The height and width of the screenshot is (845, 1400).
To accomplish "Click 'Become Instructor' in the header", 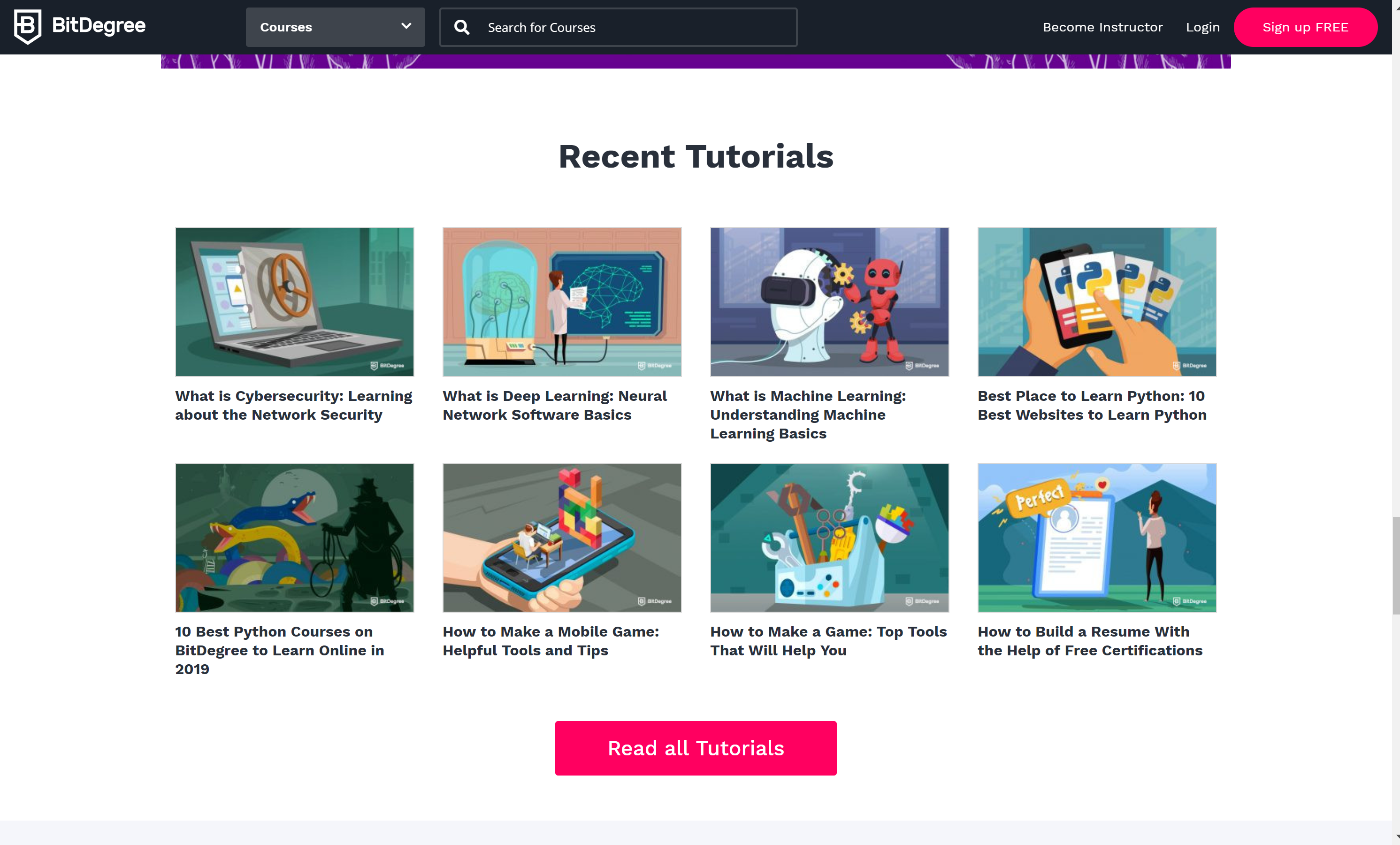I will tap(1102, 27).
